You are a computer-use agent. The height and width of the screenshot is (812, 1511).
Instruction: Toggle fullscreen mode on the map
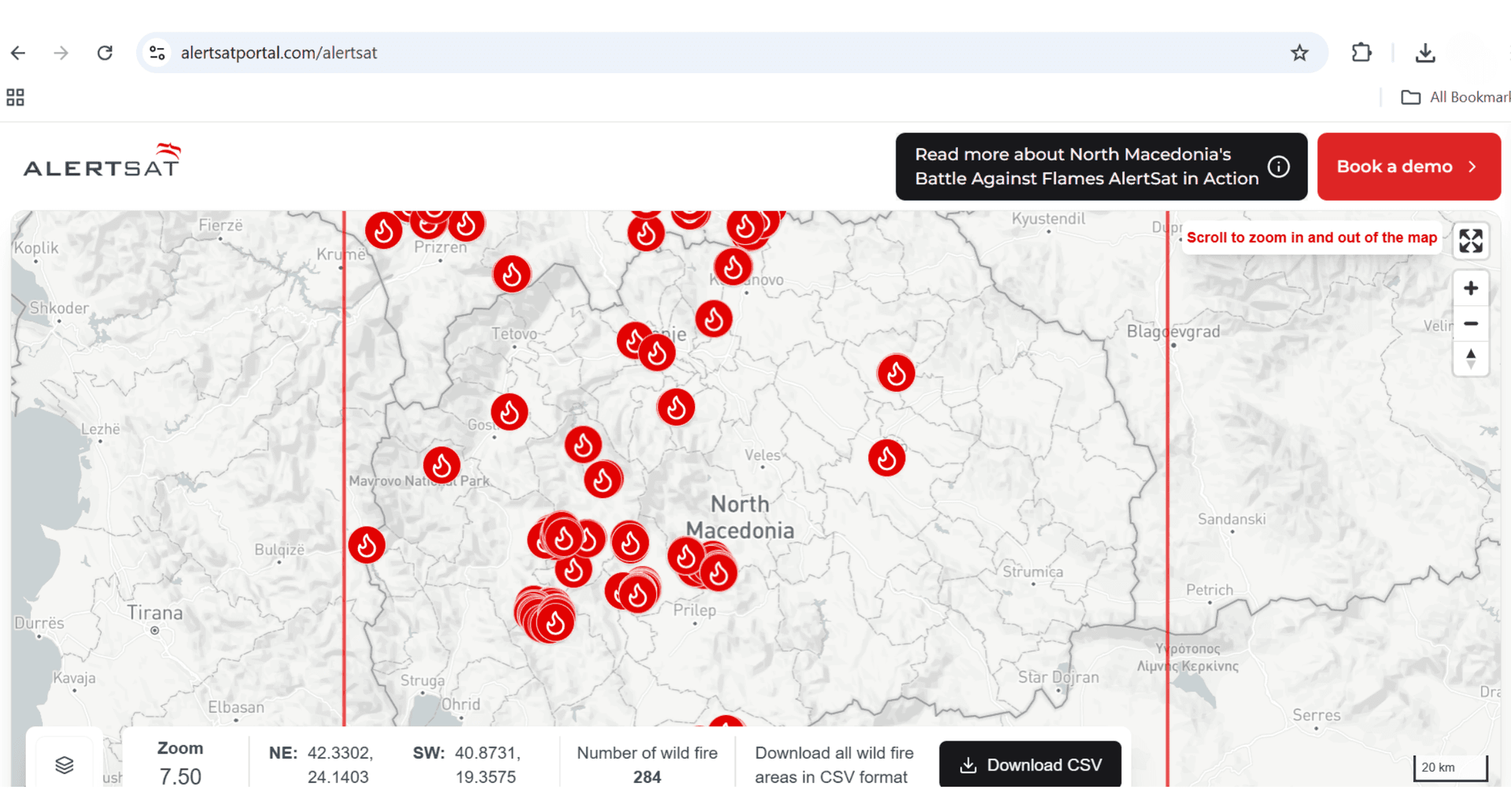(1471, 241)
